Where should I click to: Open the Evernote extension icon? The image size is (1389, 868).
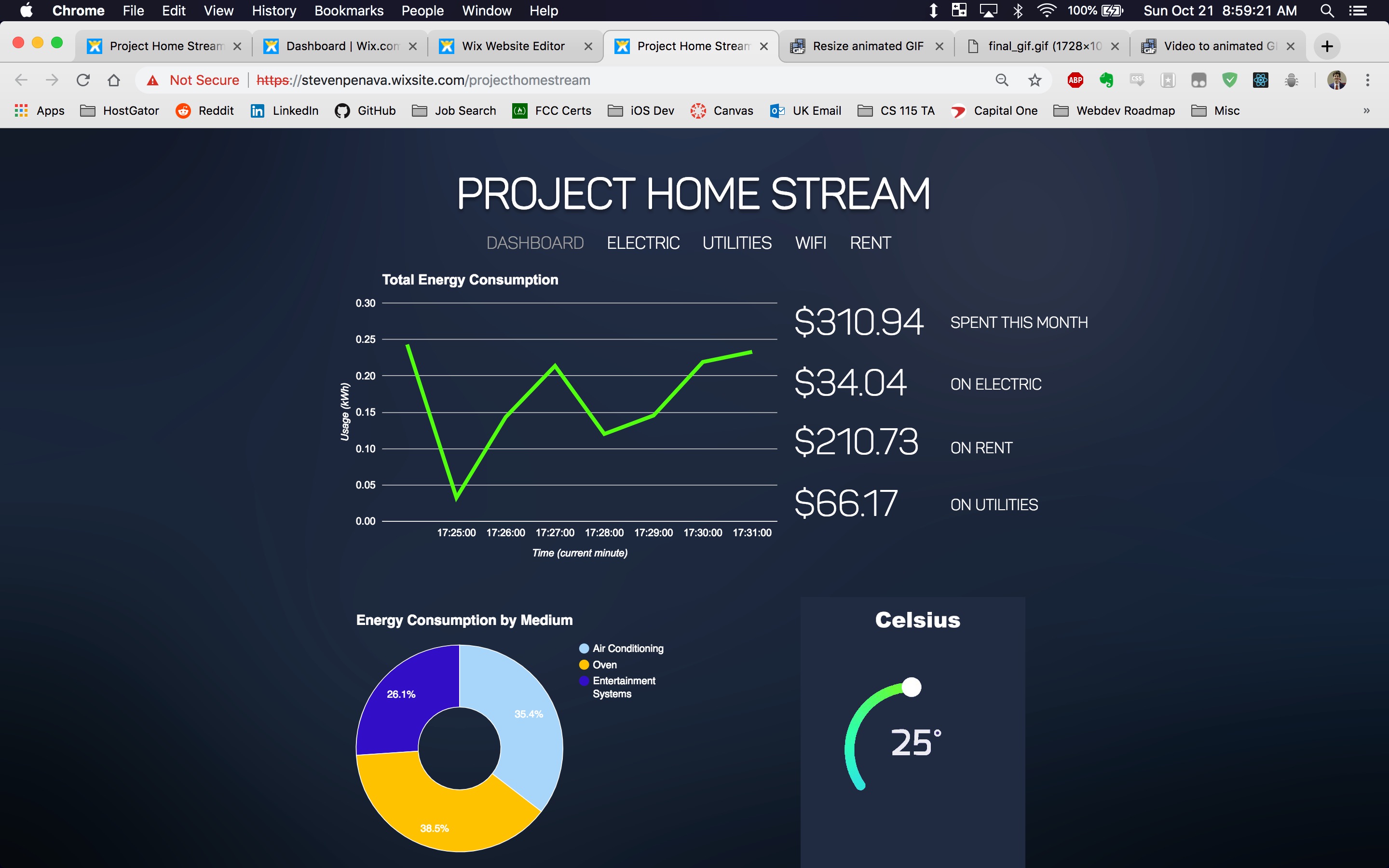tap(1106, 81)
